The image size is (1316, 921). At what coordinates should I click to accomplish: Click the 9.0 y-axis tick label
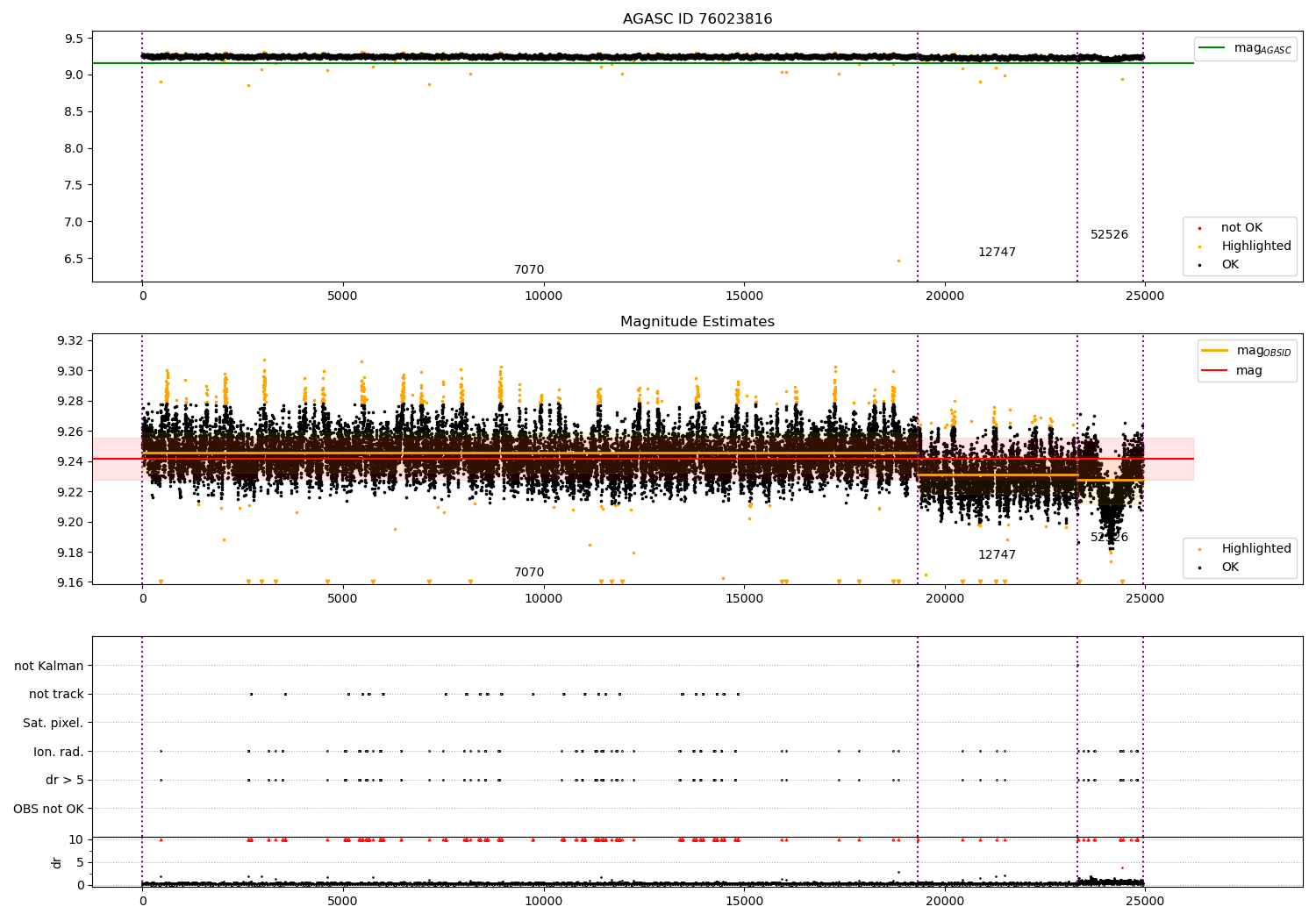coord(74,75)
